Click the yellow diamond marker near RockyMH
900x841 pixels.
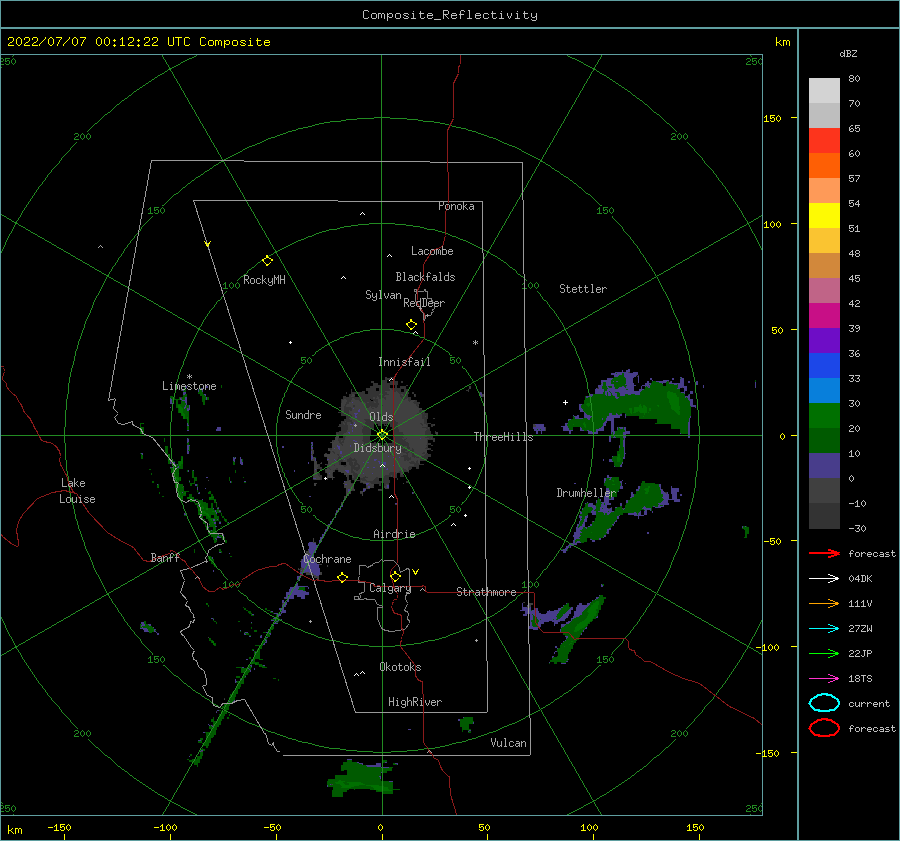pos(267,261)
